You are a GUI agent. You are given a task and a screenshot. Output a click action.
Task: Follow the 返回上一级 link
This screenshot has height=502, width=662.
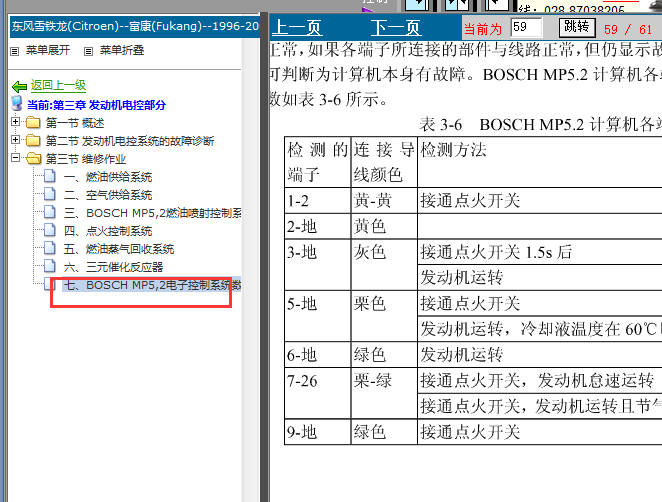pos(58,86)
